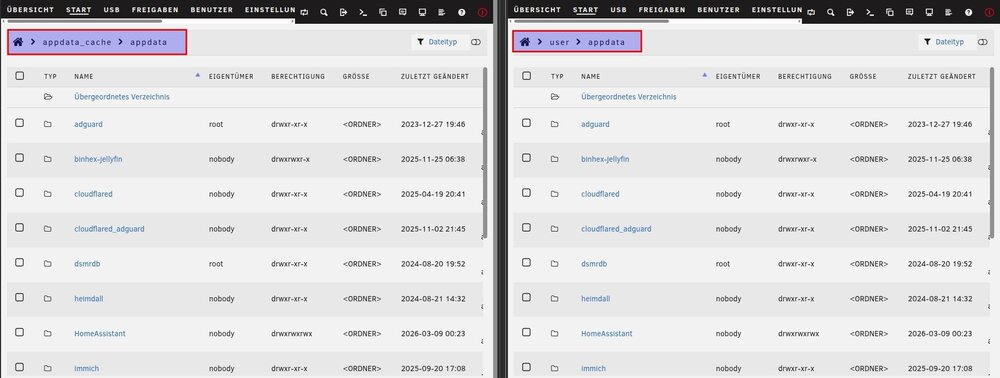Open the cloudflared_adguard folder in left pane
The image size is (1000, 378).
(109, 229)
